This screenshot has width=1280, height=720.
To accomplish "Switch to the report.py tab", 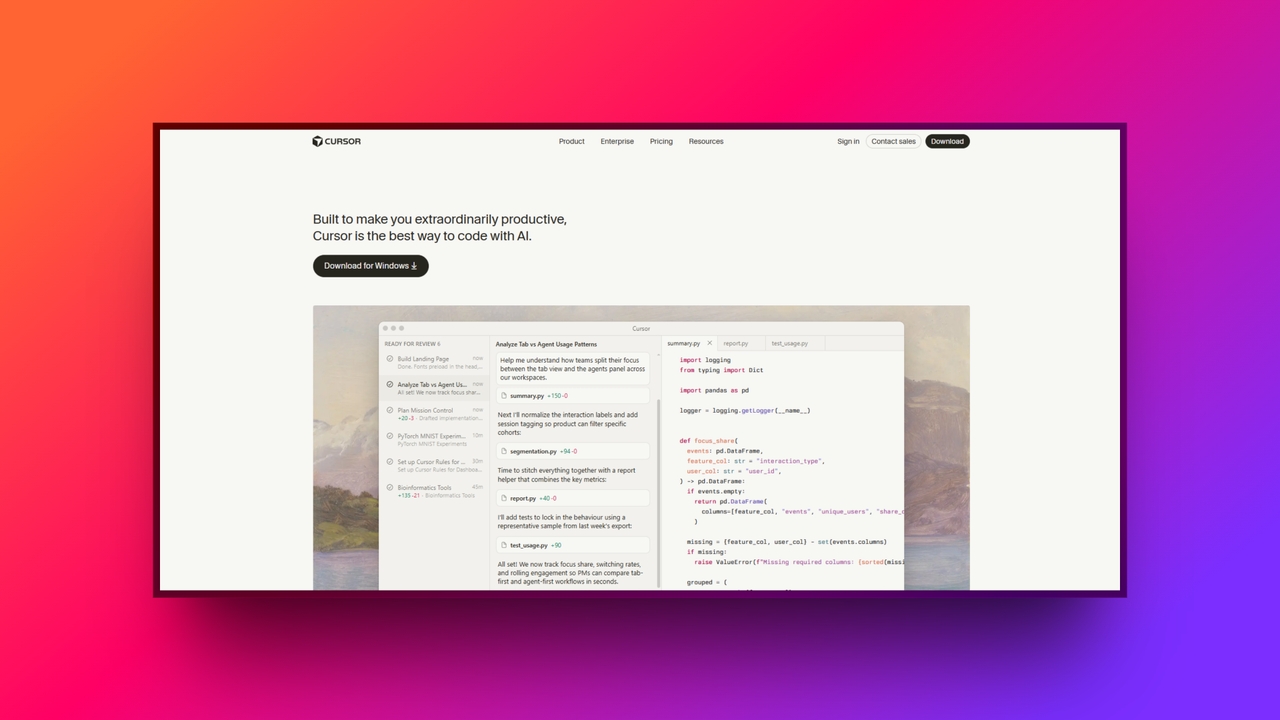I will (x=736, y=343).
